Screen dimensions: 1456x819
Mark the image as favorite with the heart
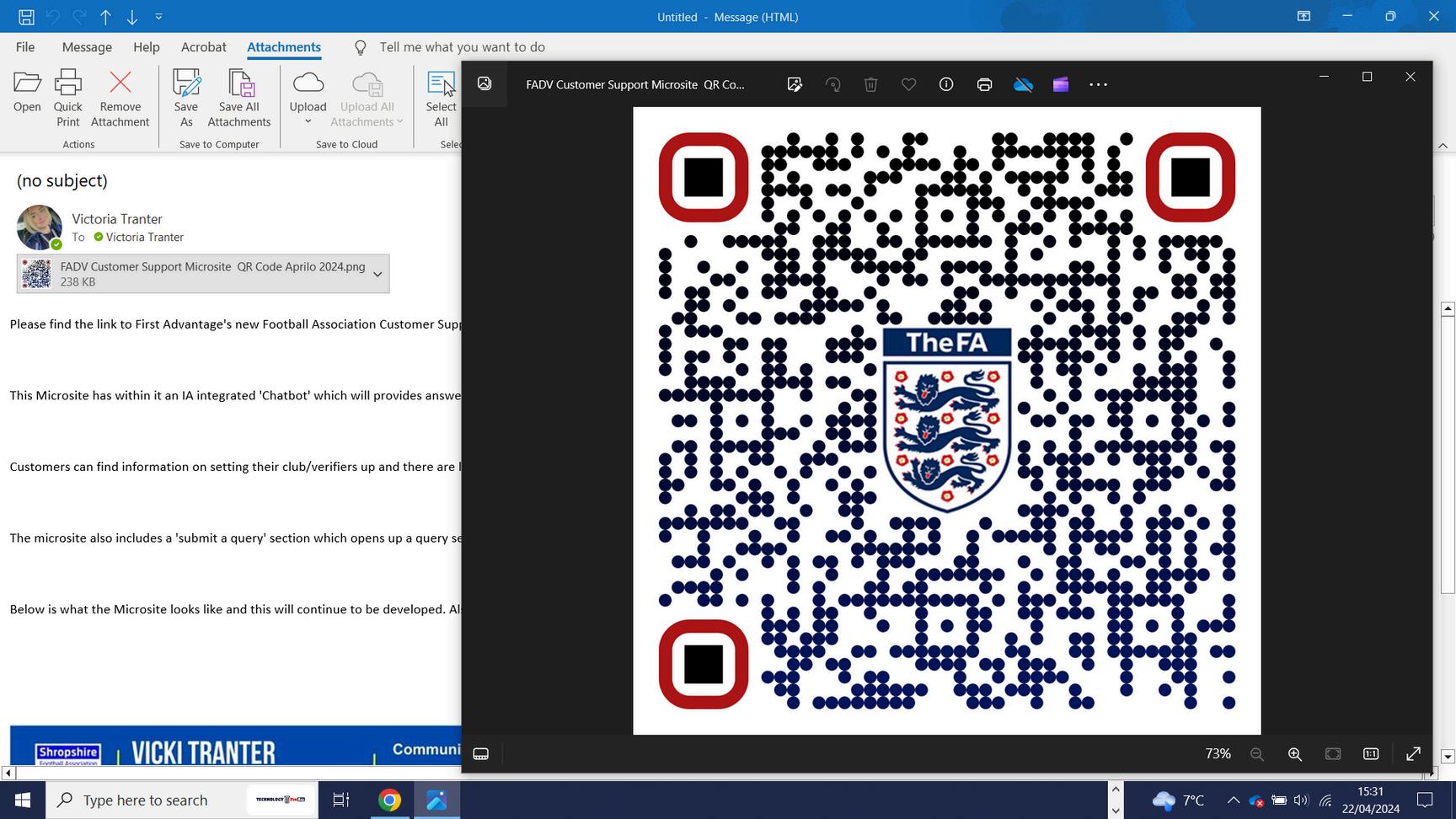click(x=908, y=84)
